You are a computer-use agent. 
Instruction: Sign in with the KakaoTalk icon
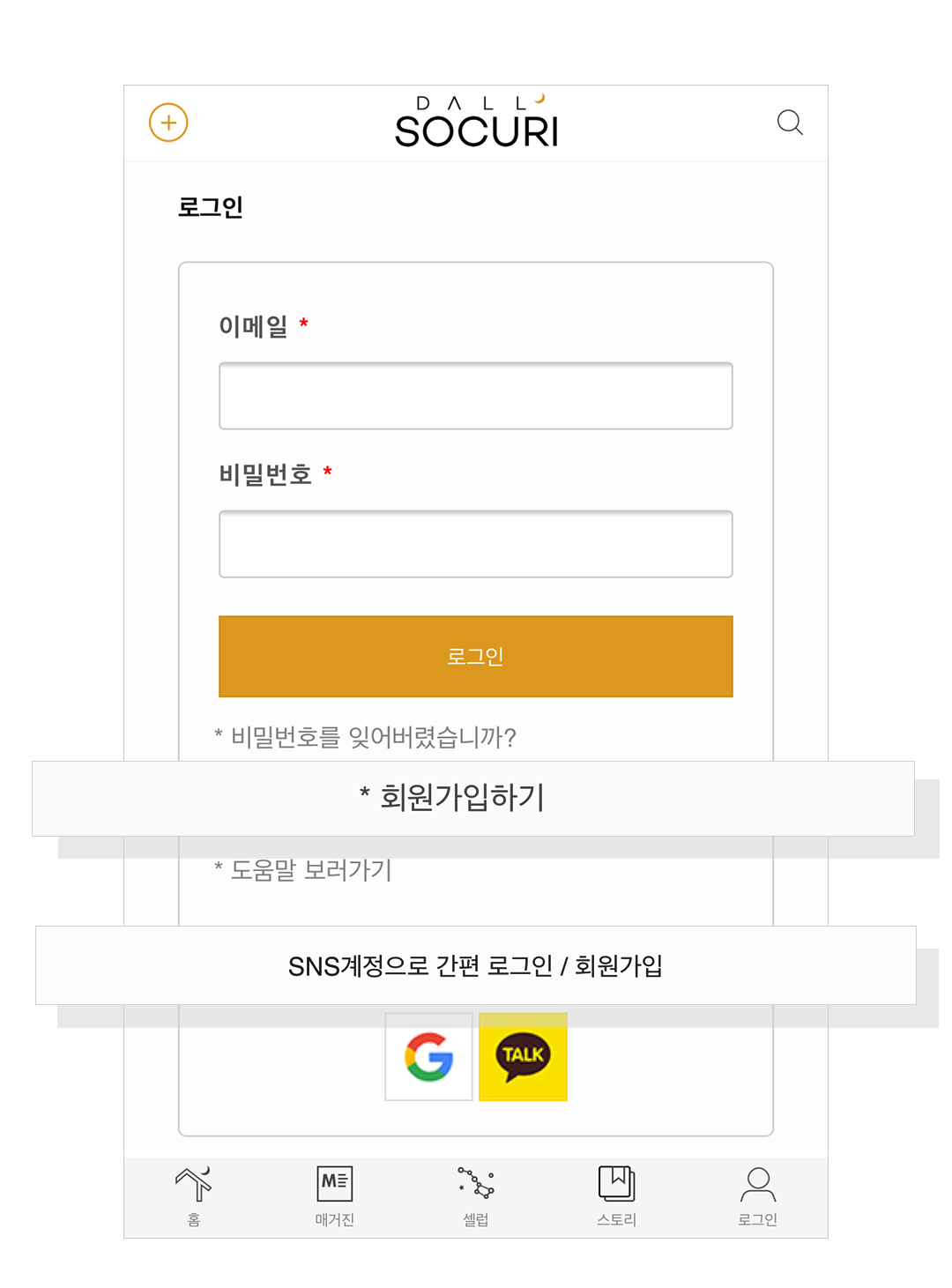pos(523,1057)
